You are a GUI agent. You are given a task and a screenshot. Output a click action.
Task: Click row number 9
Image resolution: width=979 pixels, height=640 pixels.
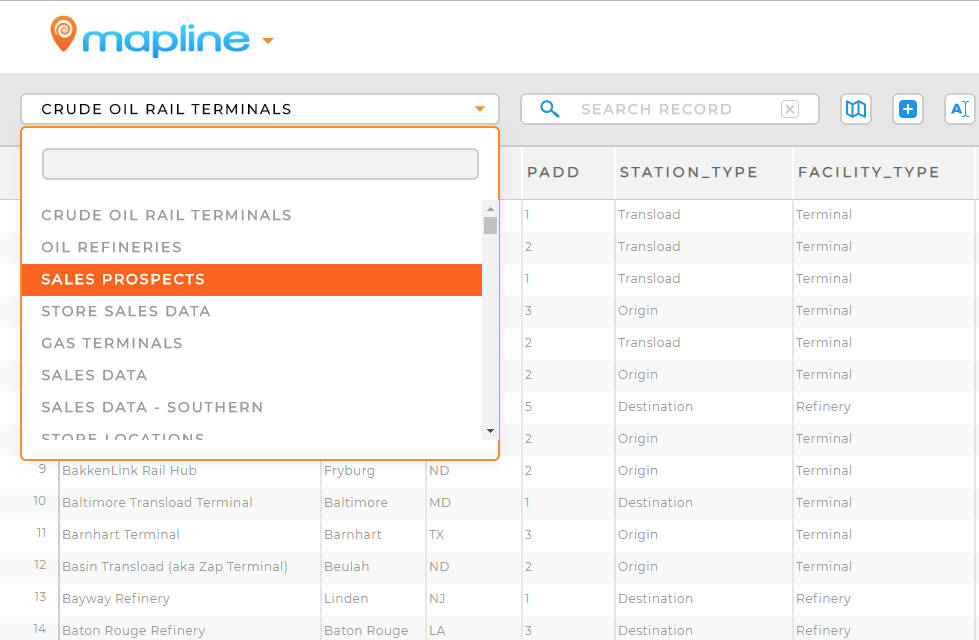tap(42, 469)
